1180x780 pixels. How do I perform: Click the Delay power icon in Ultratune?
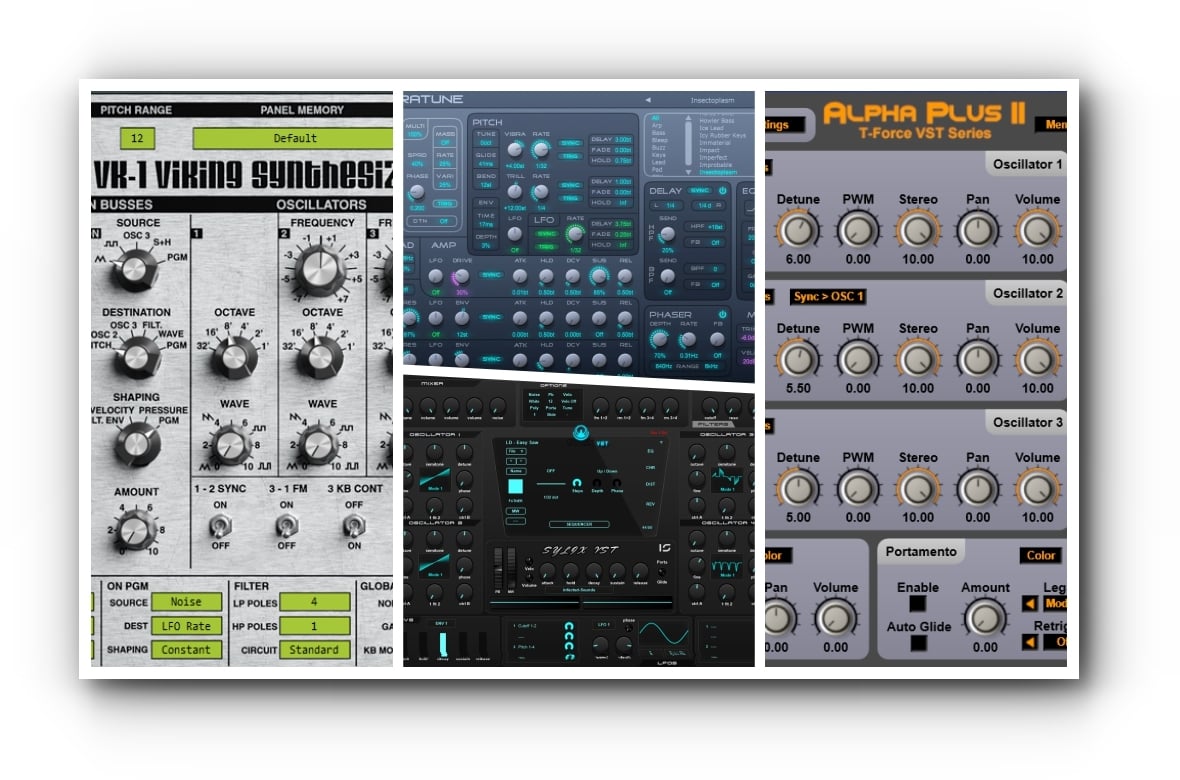tap(721, 190)
